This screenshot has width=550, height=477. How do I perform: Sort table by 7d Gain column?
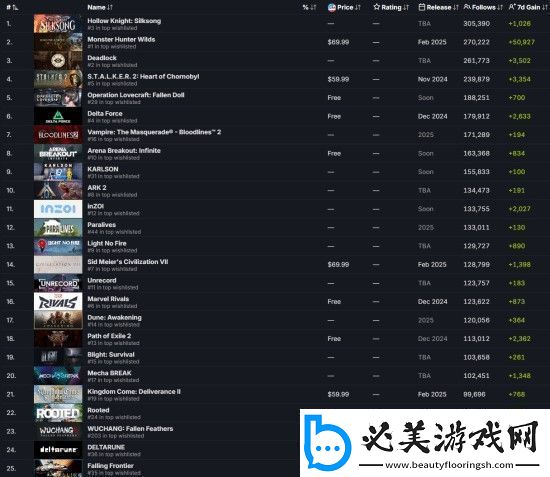(x=528, y=7)
